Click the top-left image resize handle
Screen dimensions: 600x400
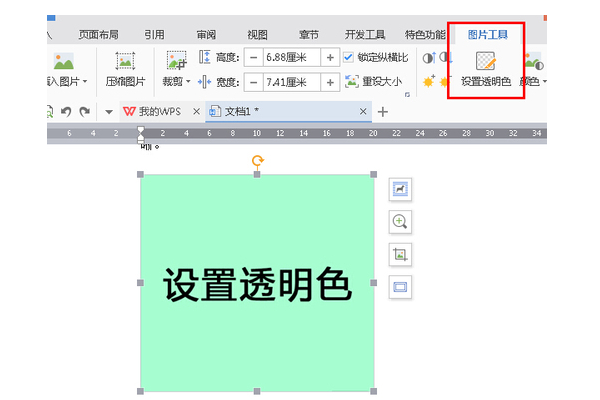140,175
